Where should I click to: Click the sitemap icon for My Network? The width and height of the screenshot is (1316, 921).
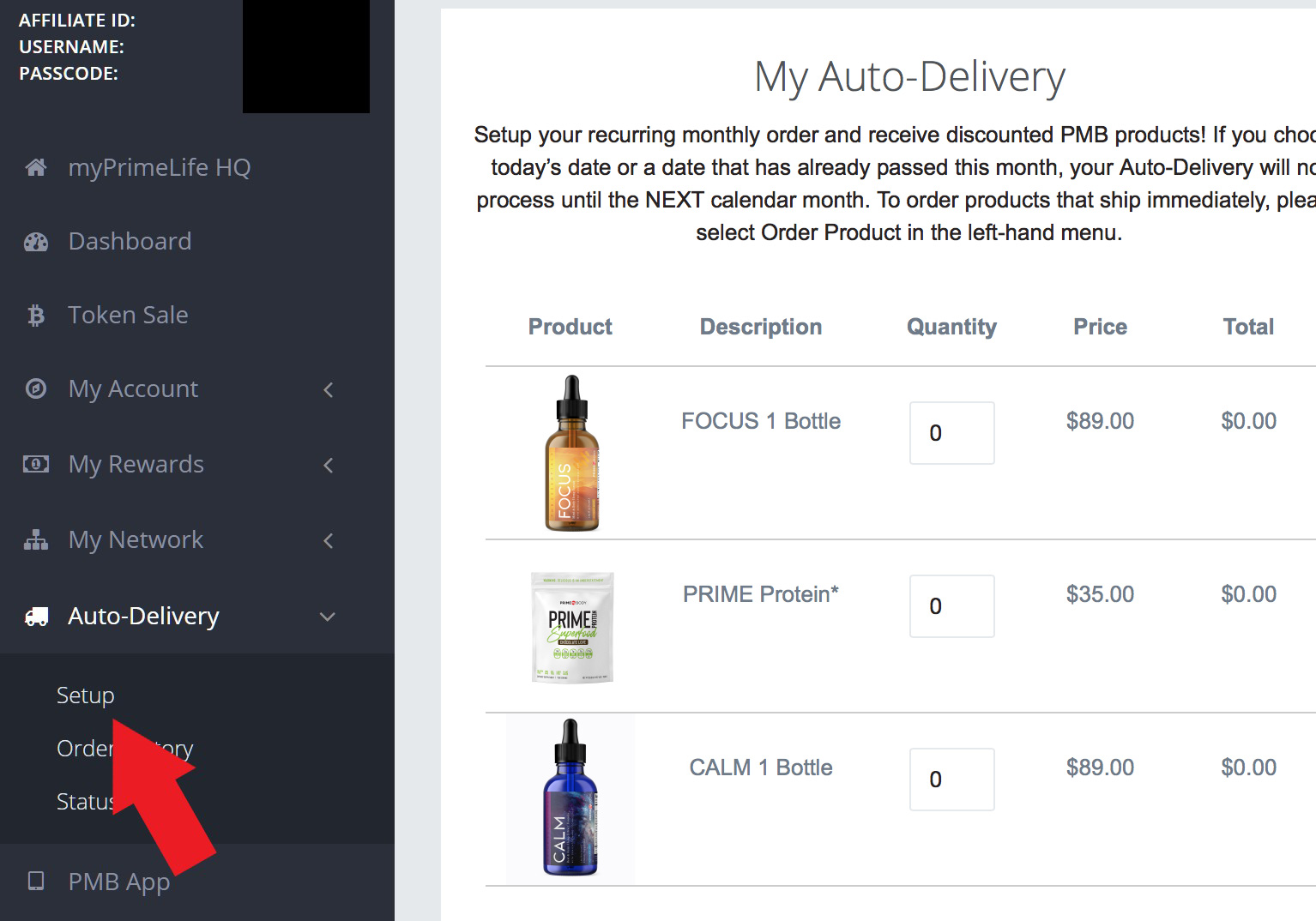(36, 539)
